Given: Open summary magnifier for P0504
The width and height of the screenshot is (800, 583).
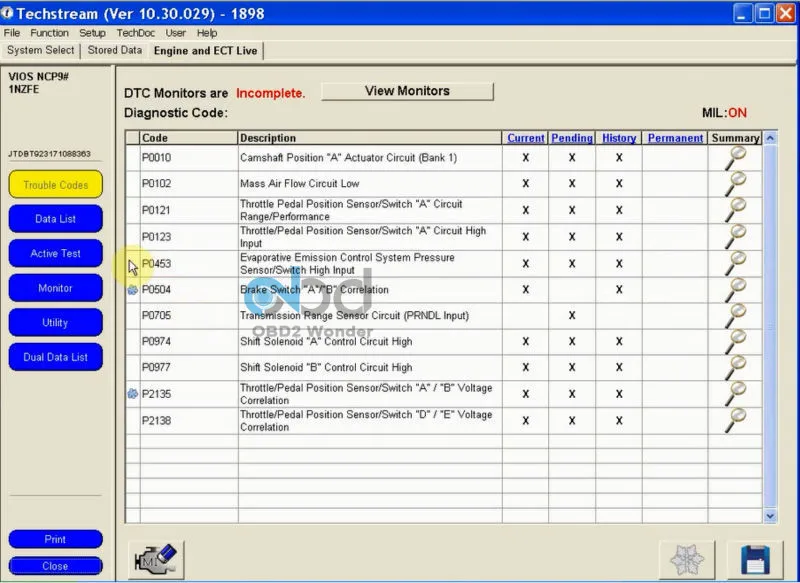Looking at the screenshot, I should 735,290.
